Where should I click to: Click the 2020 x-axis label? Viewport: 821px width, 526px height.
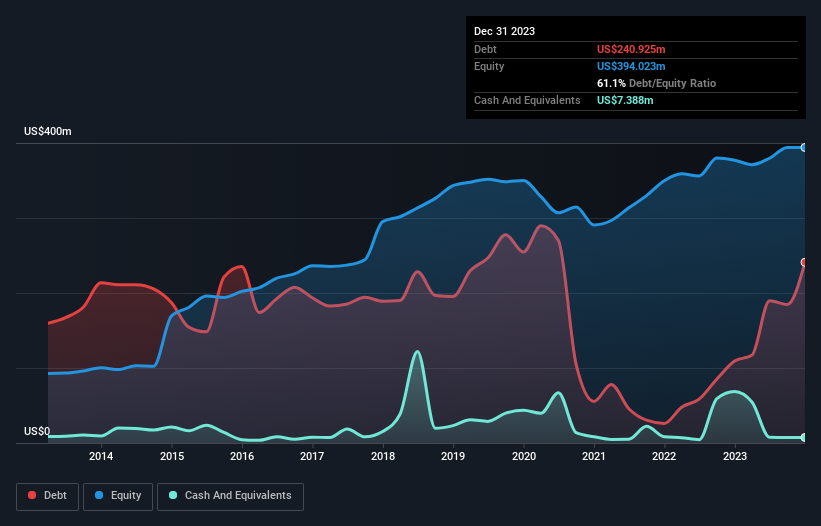coord(524,456)
